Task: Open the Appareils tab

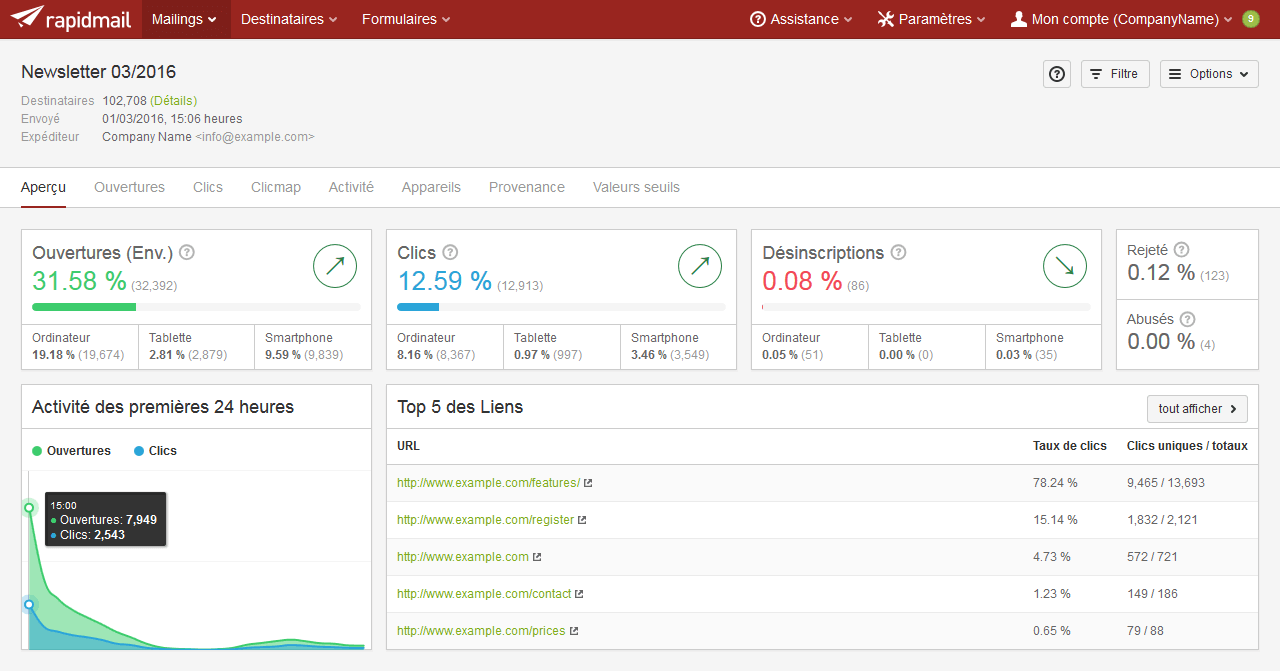Action: 431,187
